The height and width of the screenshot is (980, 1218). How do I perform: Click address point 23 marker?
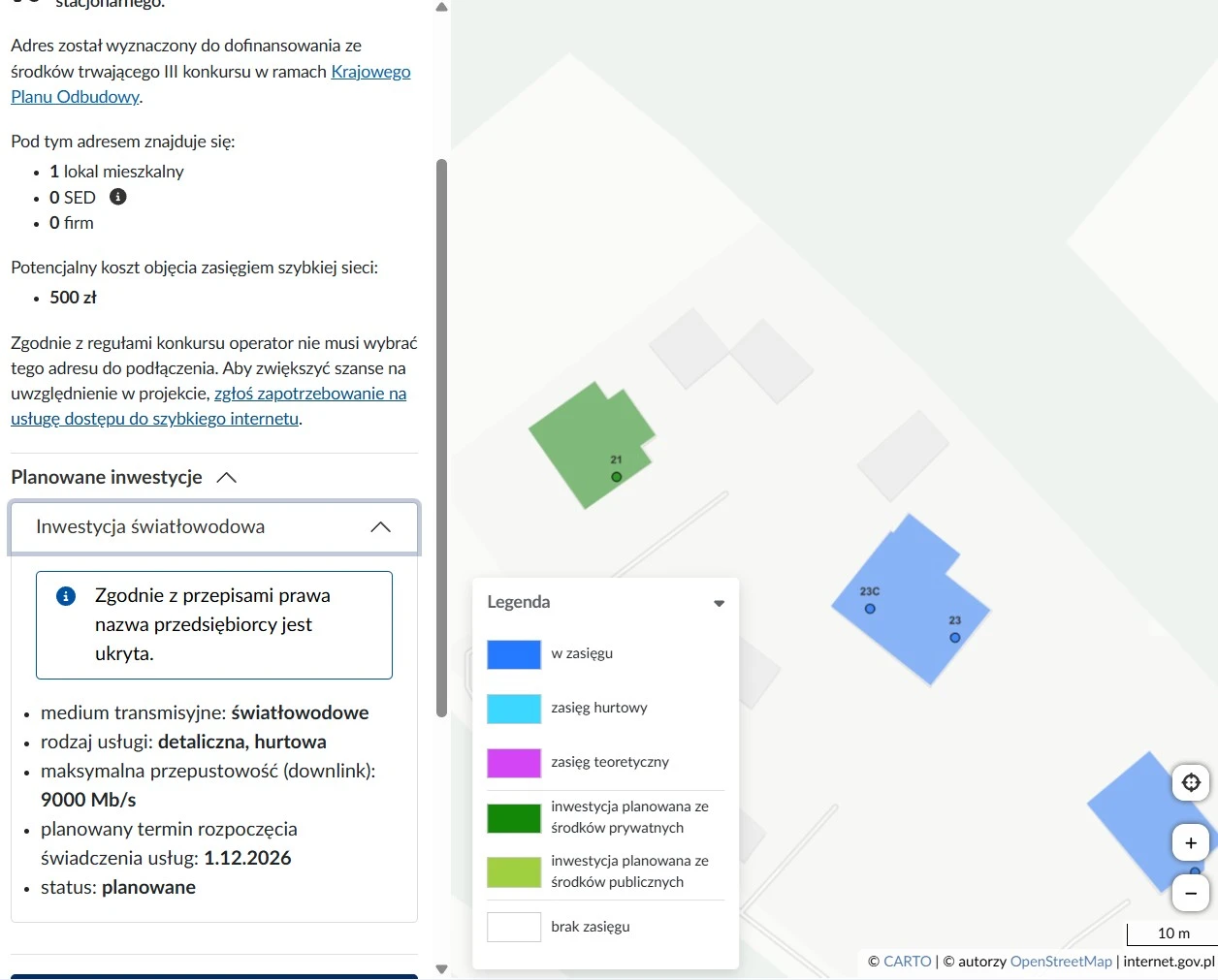pyautogui.click(x=955, y=638)
